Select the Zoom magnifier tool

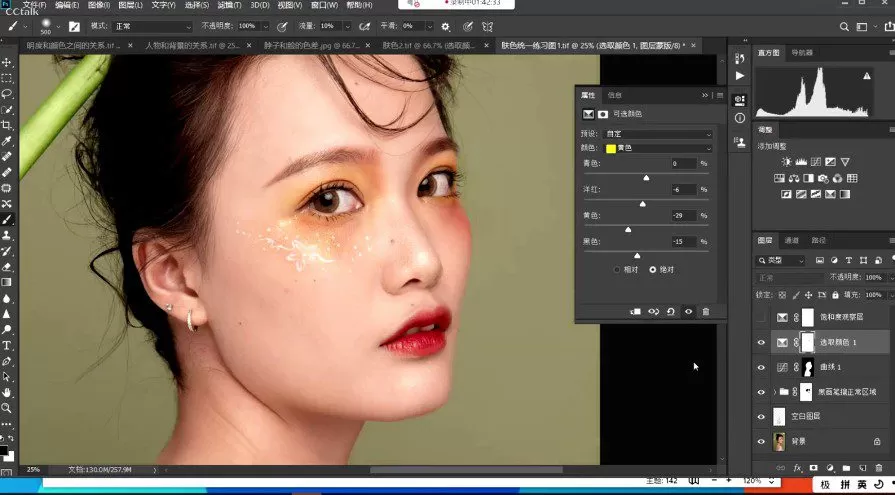coord(7,408)
